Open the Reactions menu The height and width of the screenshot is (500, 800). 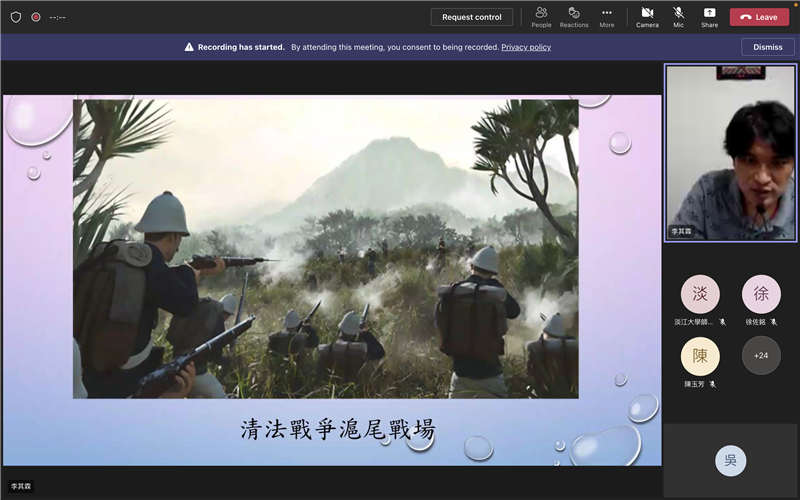click(574, 16)
